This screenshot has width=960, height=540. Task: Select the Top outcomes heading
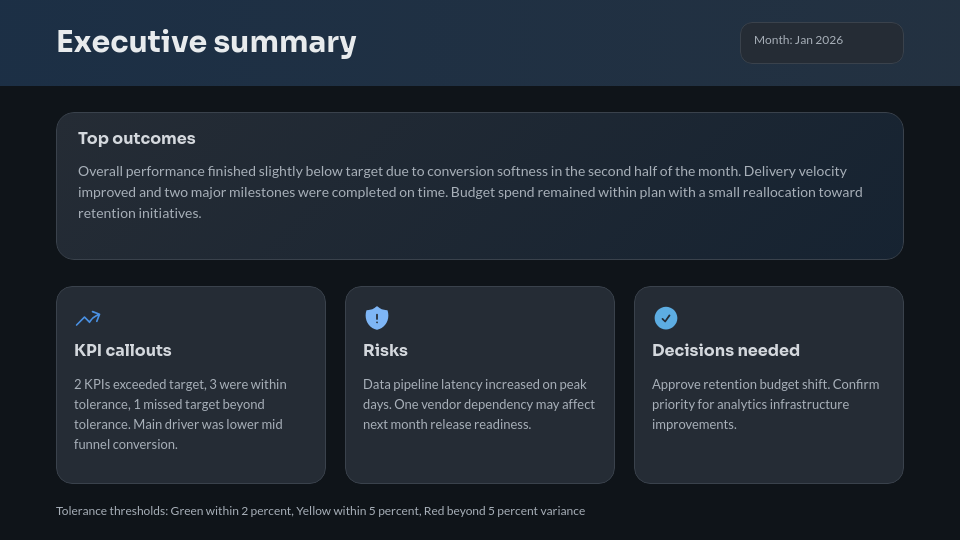pyautogui.click(x=137, y=138)
